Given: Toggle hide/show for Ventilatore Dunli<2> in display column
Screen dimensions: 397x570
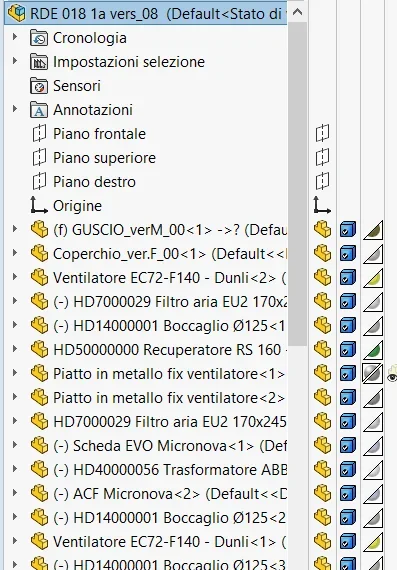Looking at the screenshot, I should tap(322, 277).
